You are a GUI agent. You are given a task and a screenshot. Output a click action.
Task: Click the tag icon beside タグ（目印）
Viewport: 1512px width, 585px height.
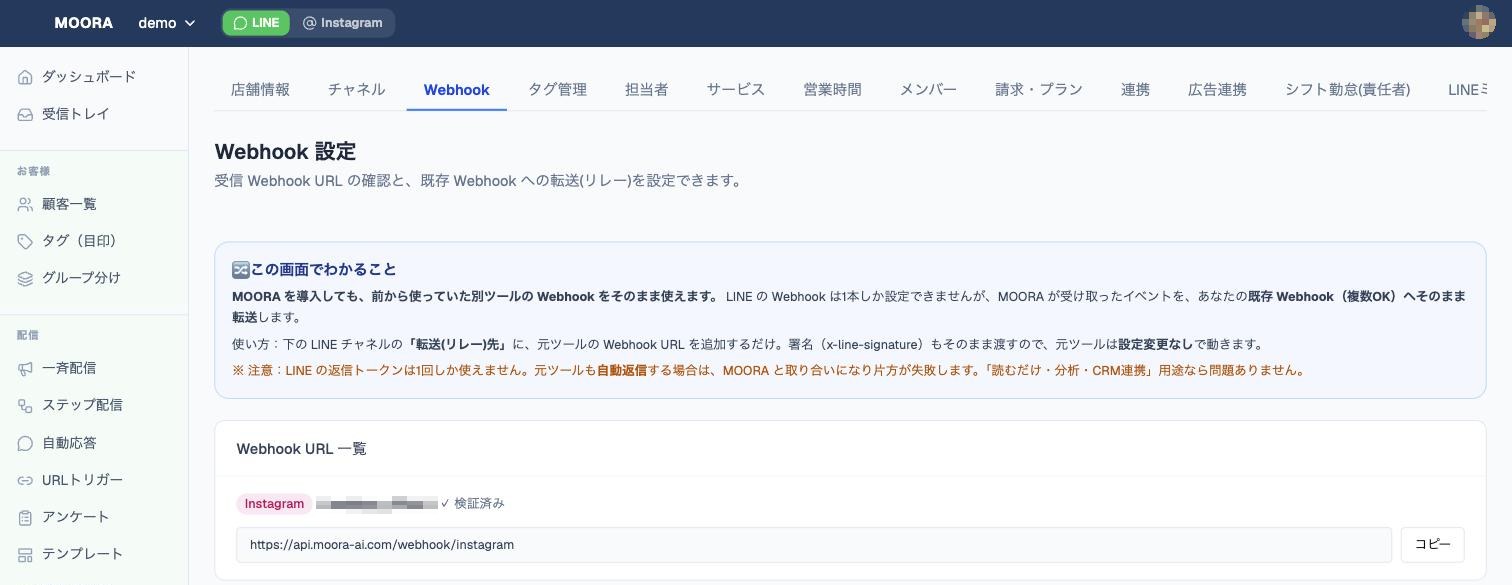point(25,241)
